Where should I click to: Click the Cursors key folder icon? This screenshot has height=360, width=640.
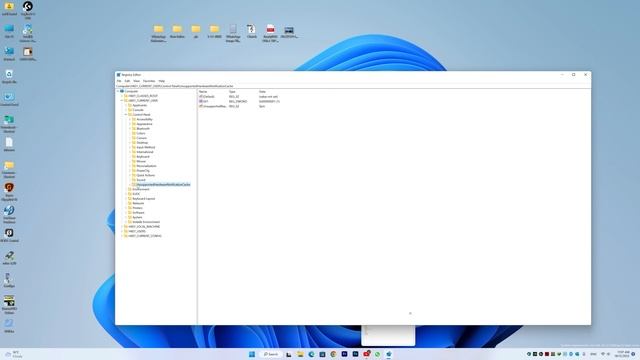(x=134, y=138)
